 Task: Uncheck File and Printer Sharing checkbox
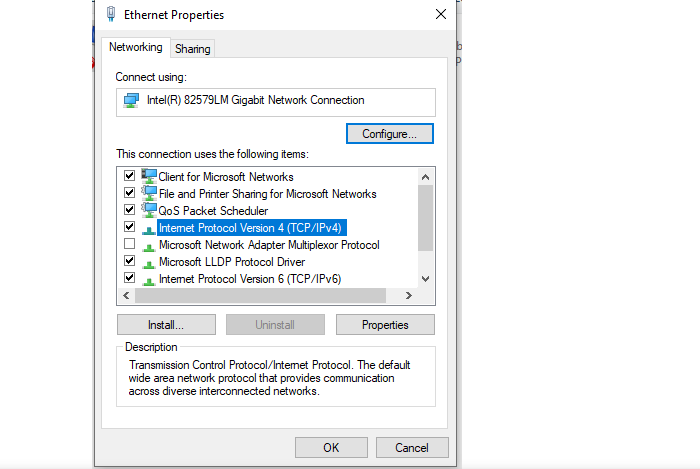point(129,192)
